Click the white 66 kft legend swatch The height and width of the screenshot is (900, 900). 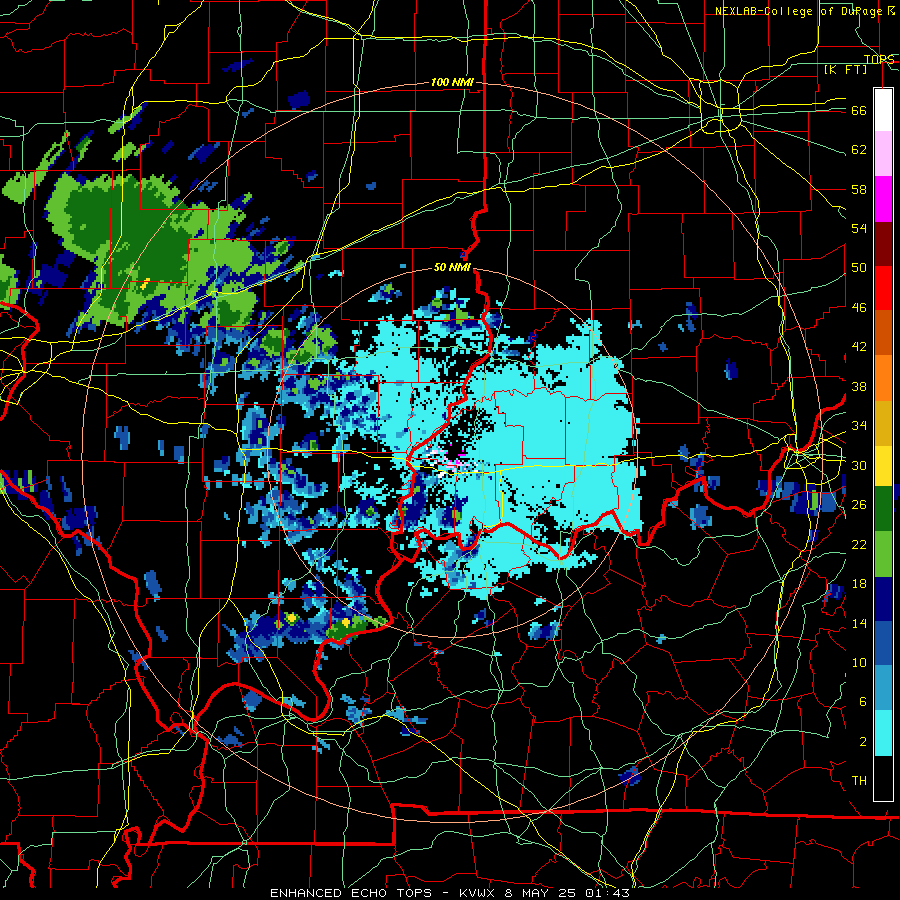883,110
